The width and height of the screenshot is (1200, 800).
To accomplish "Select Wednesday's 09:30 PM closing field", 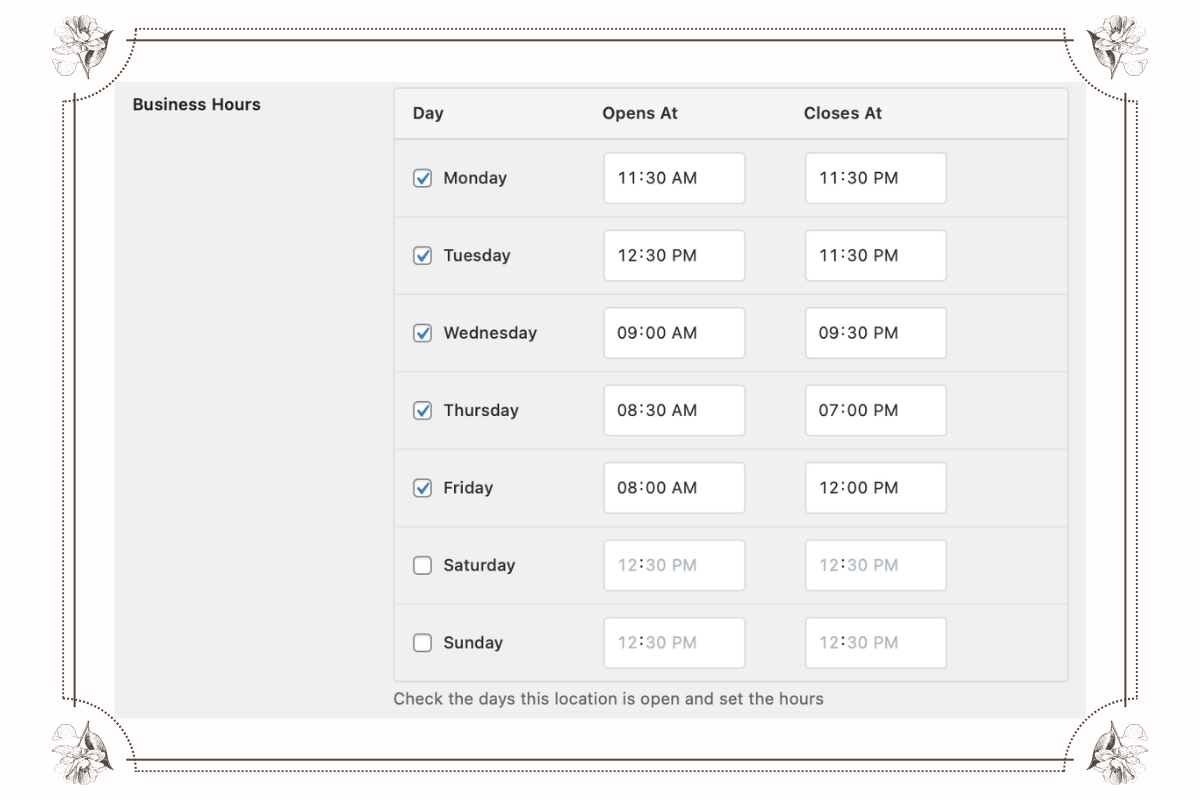I will point(875,332).
